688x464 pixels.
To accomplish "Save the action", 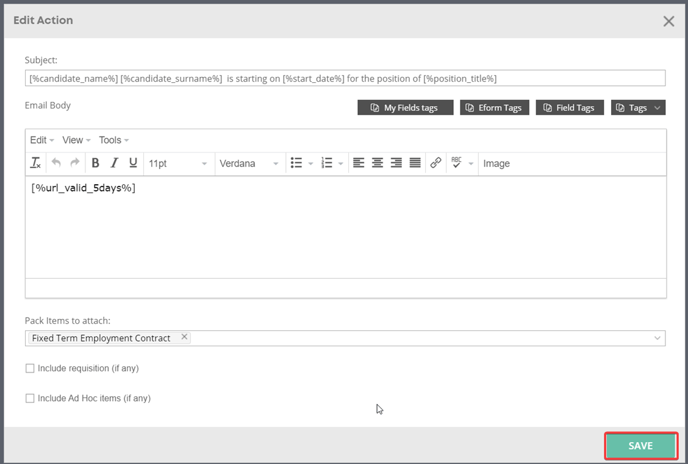I will pyautogui.click(x=641, y=446).
